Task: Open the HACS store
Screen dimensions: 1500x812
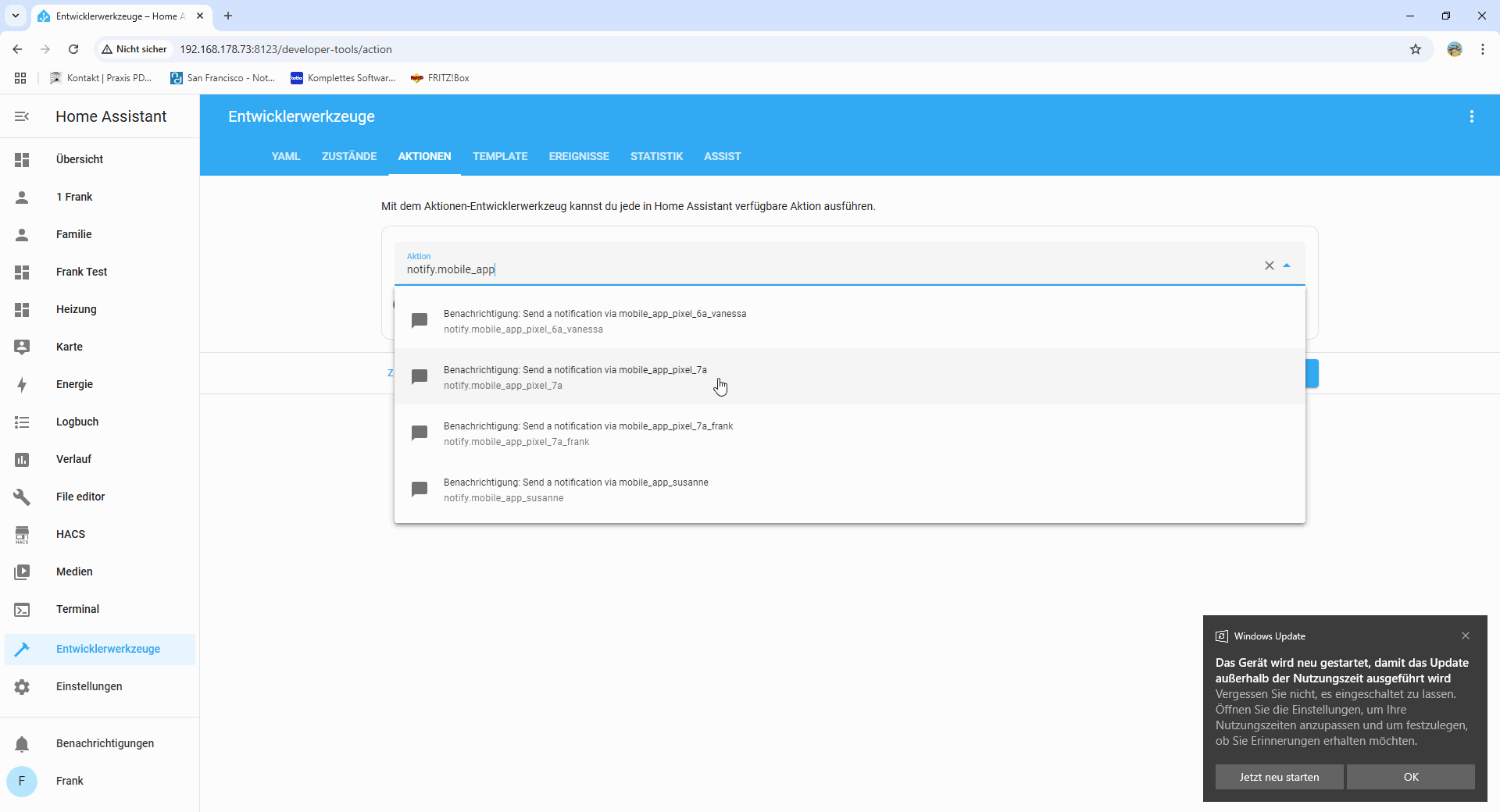Action: click(100, 534)
